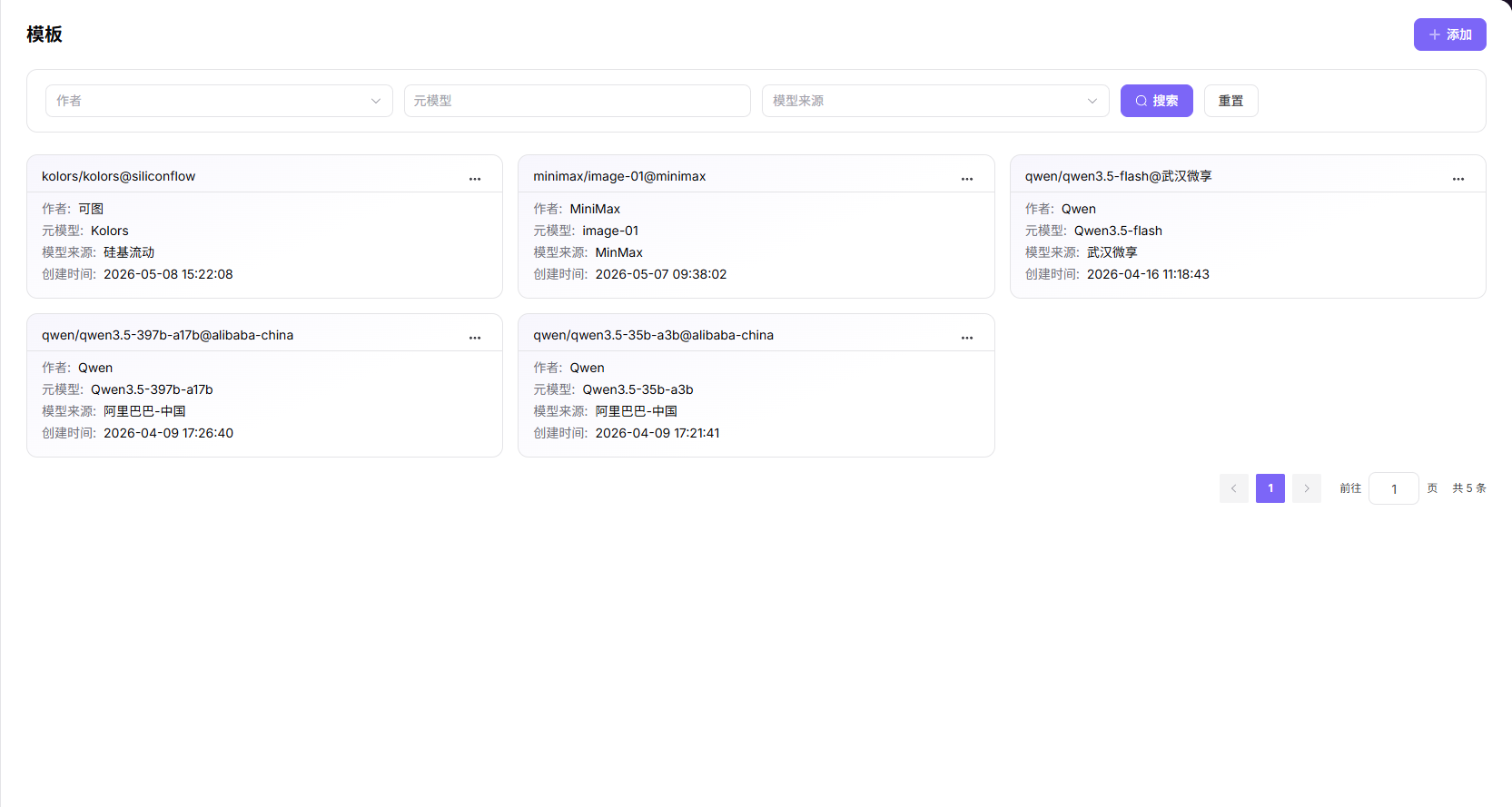Open more options for kolors/kolors@siliconflow card

[x=475, y=179]
